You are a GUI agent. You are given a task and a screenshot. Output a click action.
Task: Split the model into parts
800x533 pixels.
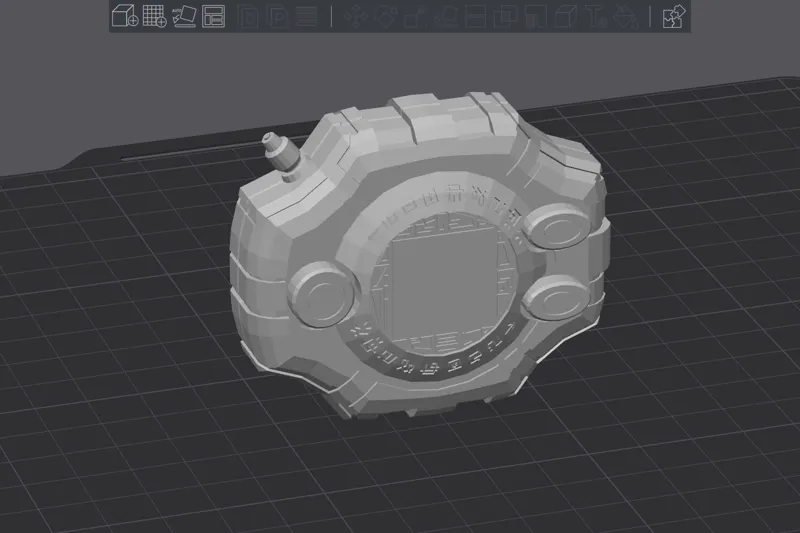[x=278, y=16]
